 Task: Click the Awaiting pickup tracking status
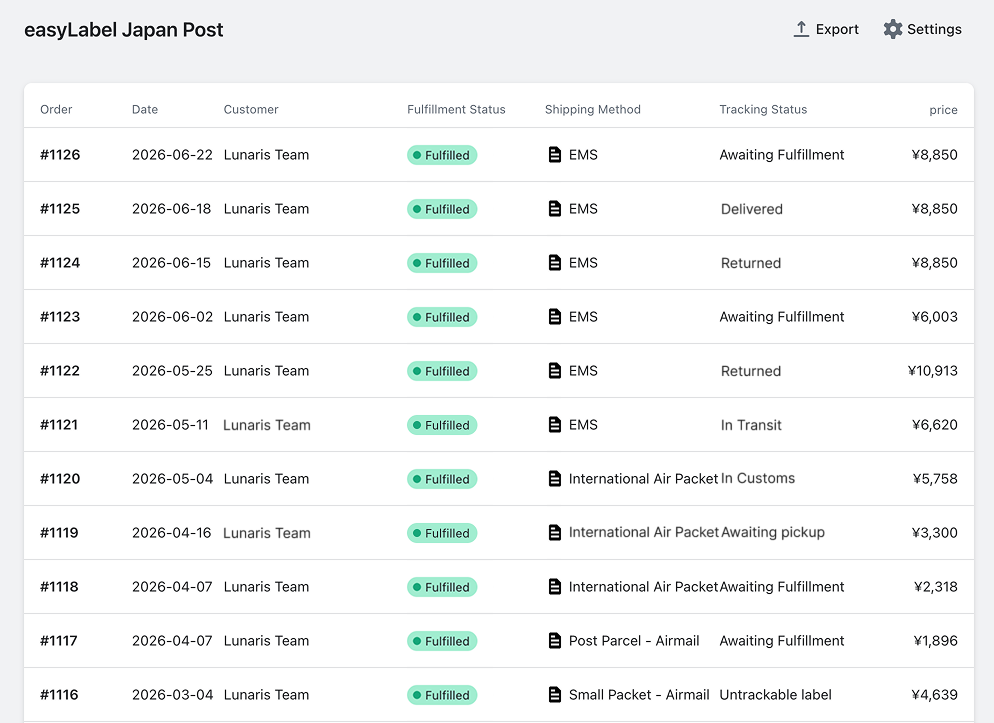click(x=773, y=532)
